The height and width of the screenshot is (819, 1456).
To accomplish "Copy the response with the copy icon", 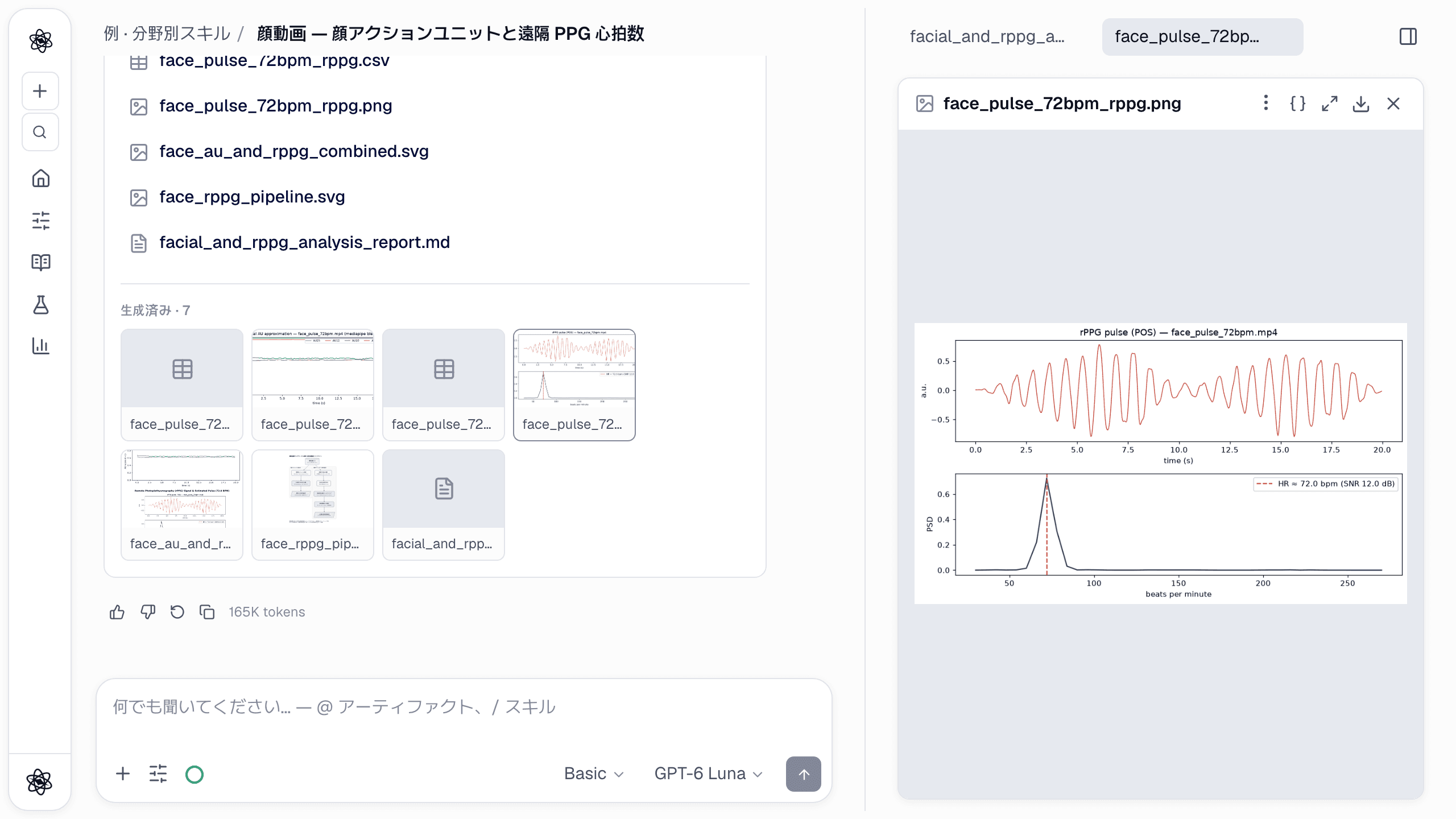I will (x=207, y=612).
